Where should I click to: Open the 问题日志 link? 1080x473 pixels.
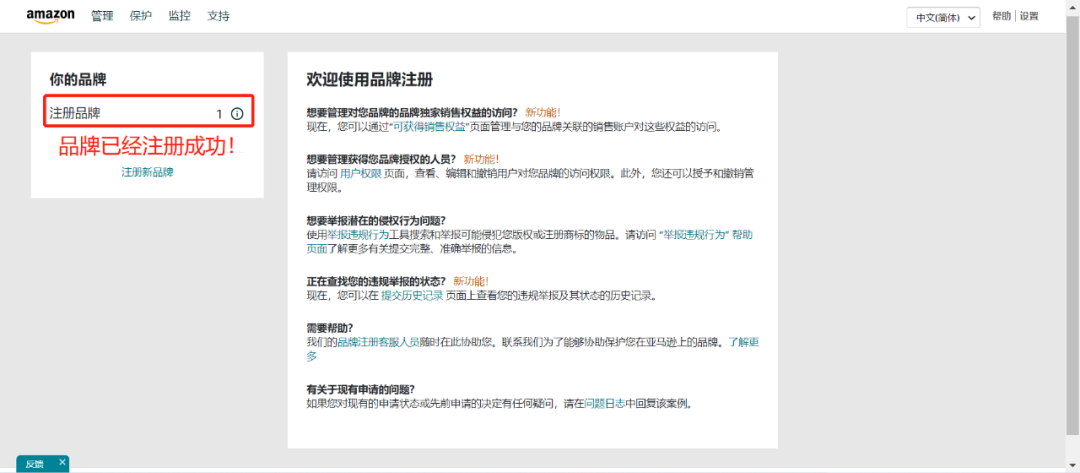pos(605,404)
